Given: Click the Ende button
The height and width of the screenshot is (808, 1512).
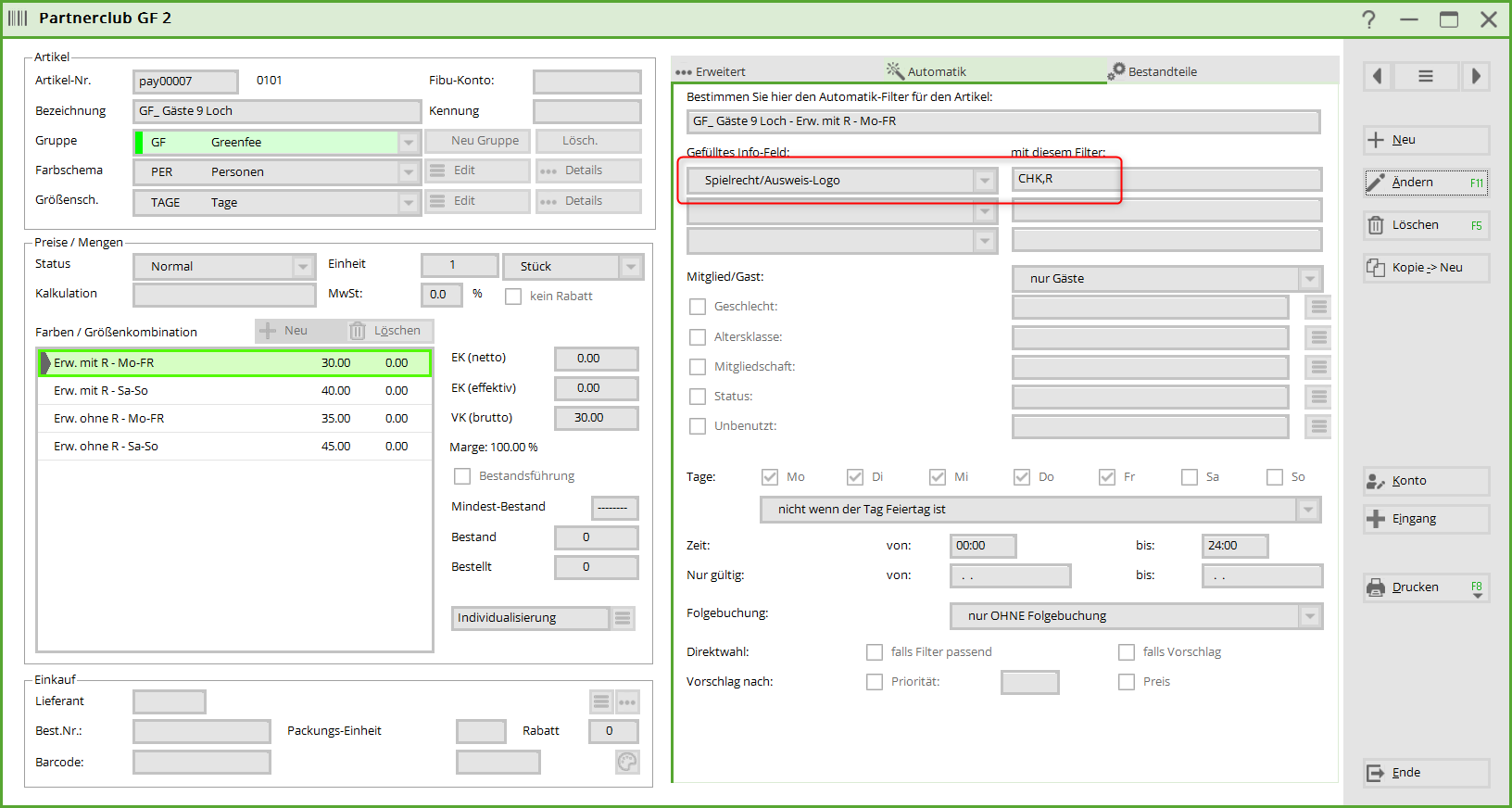Looking at the screenshot, I should click(1426, 773).
